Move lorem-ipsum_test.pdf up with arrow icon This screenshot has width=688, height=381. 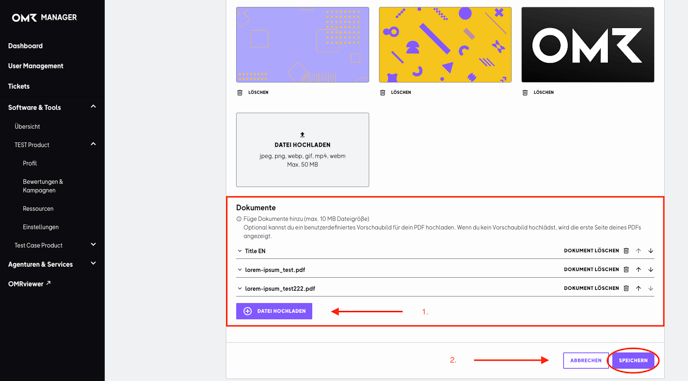pos(638,270)
